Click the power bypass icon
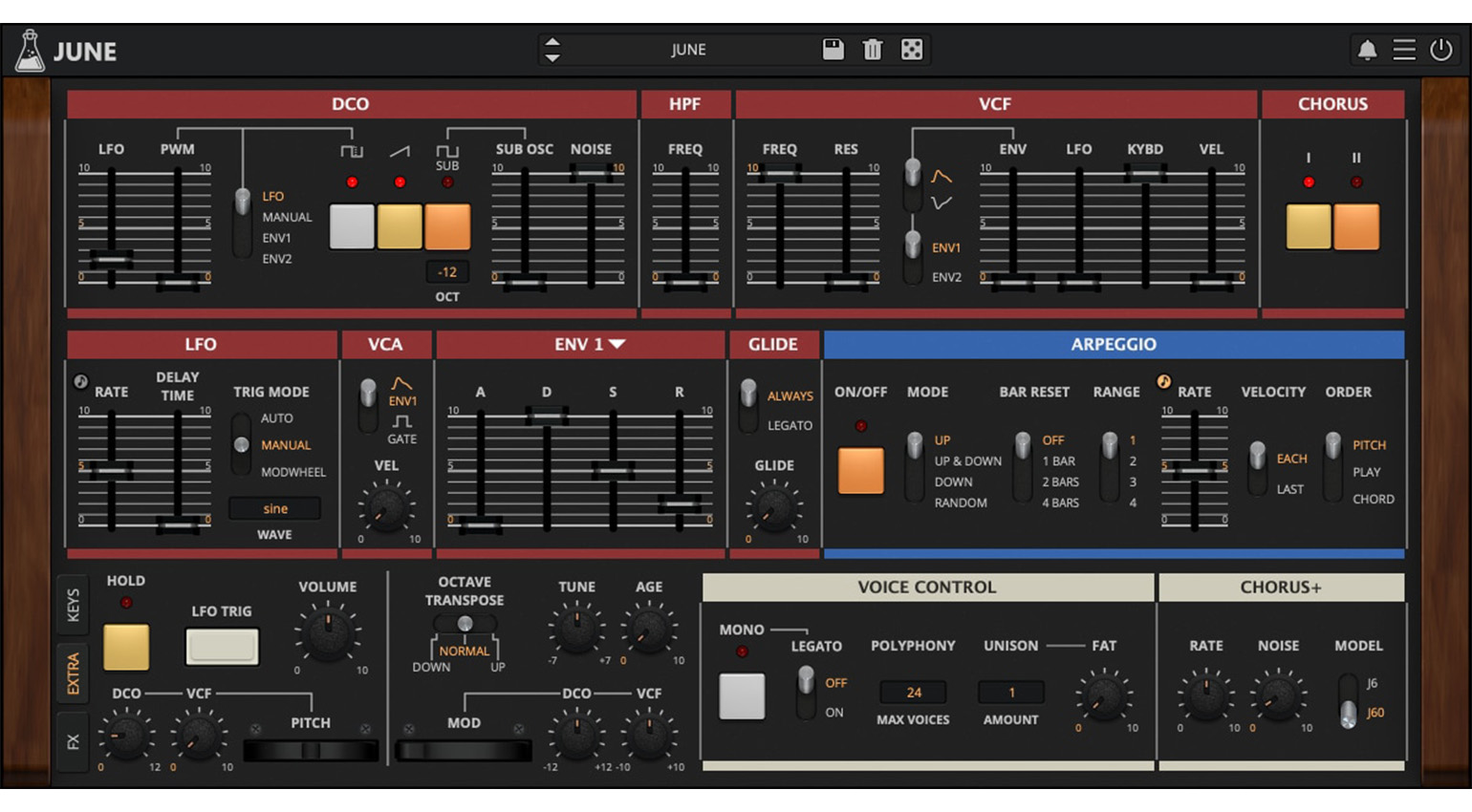Image resolution: width=1472 pixels, height=812 pixels. pyautogui.click(x=1440, y=50)
